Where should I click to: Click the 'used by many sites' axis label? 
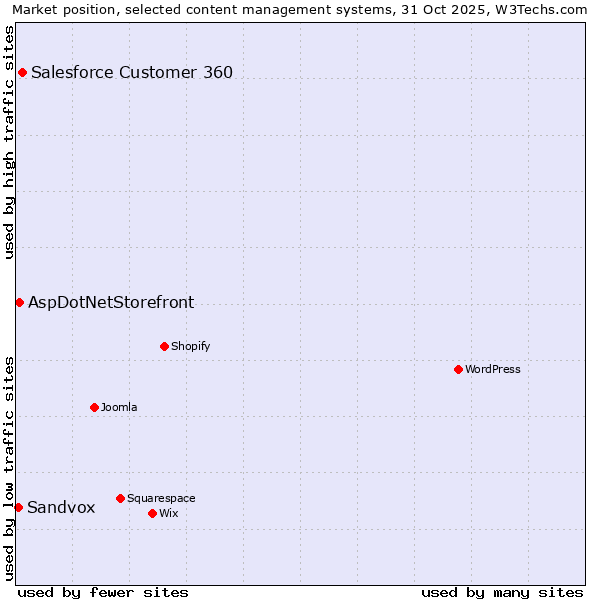(502, 592)
